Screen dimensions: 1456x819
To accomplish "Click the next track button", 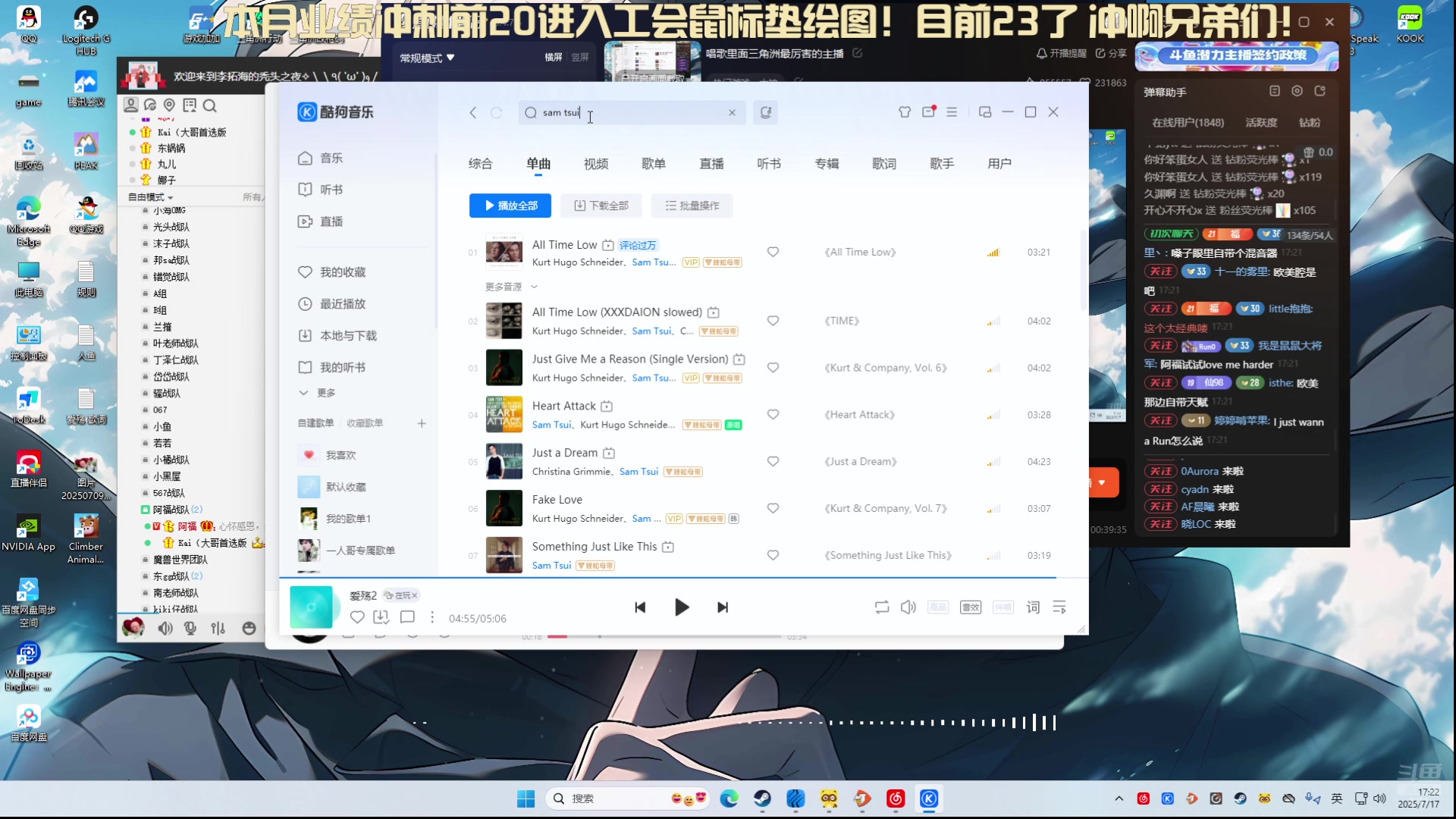I will pyautogui.click(x=723, y=607).
